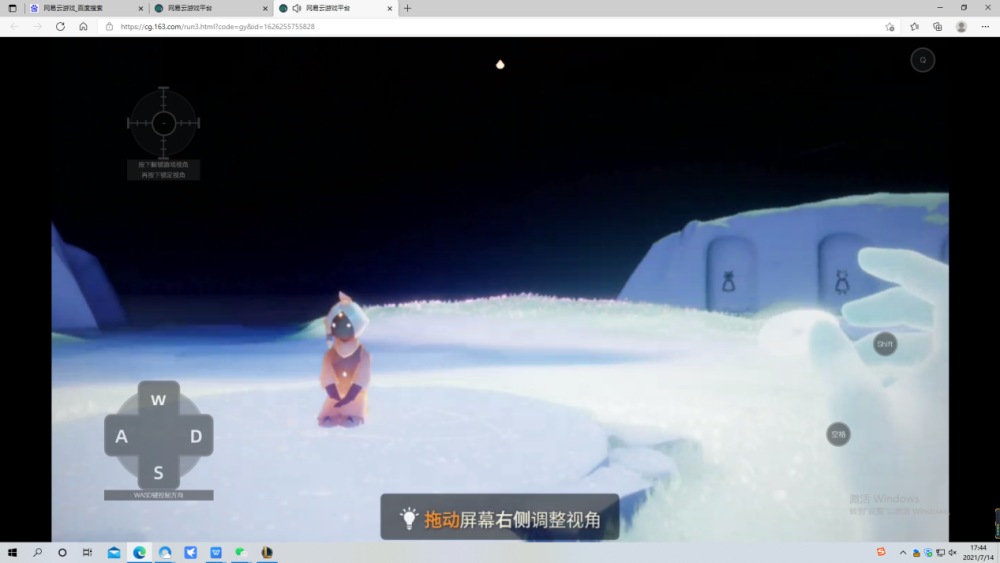Go back to the previous page
Viewport: 1000px width, 563px height.
click(15, 27)
